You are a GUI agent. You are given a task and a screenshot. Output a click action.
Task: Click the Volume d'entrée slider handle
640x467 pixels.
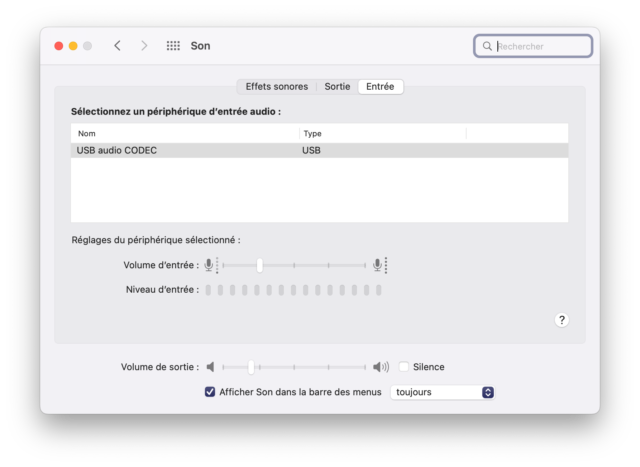pyautogui.click(x=260, y=265)
